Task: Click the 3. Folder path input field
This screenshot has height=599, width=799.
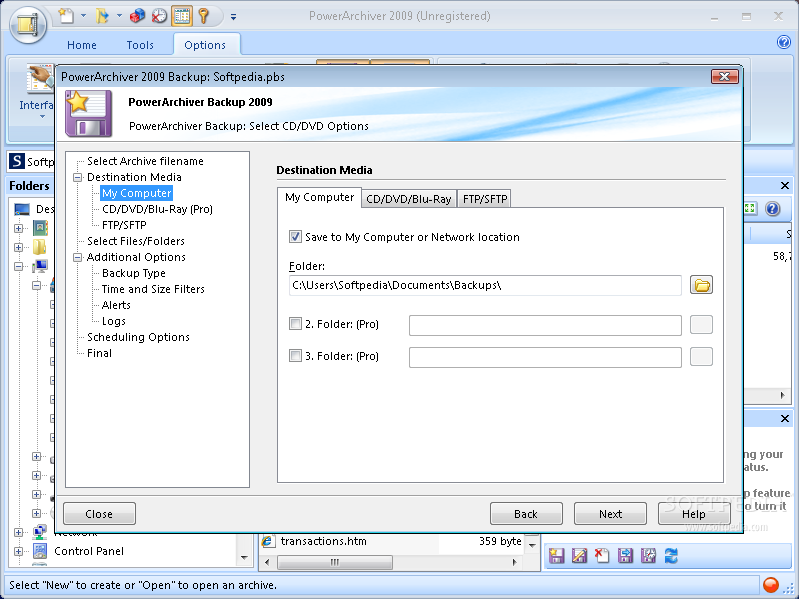Action: click(x=545, y=357)
